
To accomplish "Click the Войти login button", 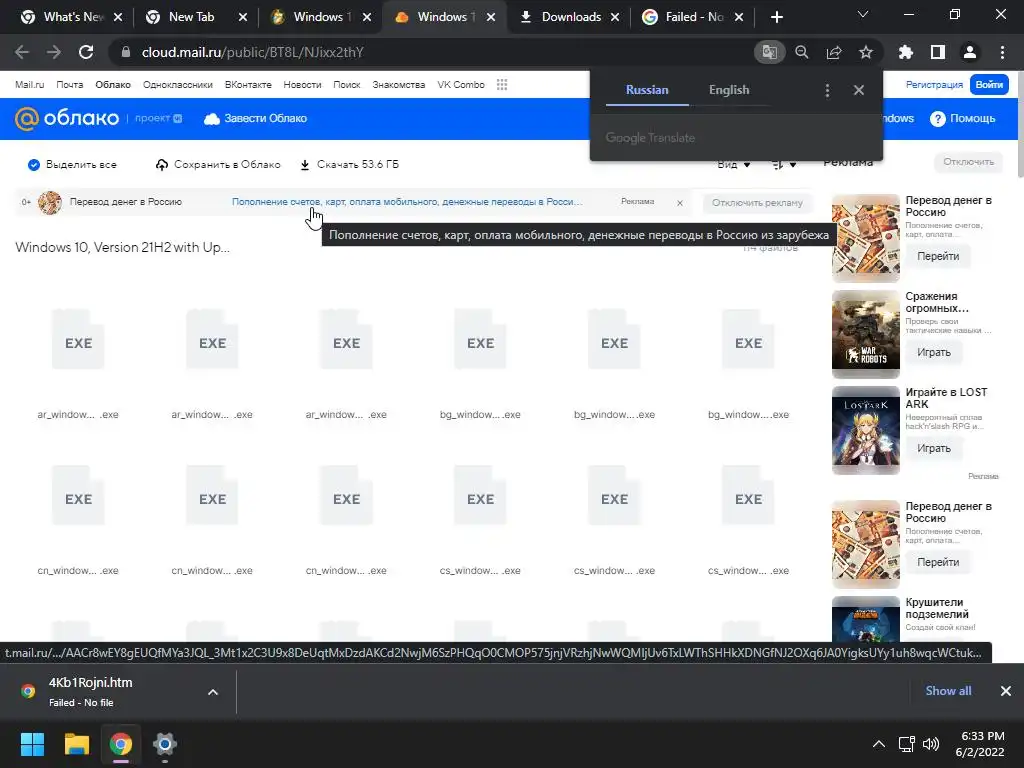I will pos(989,84).
